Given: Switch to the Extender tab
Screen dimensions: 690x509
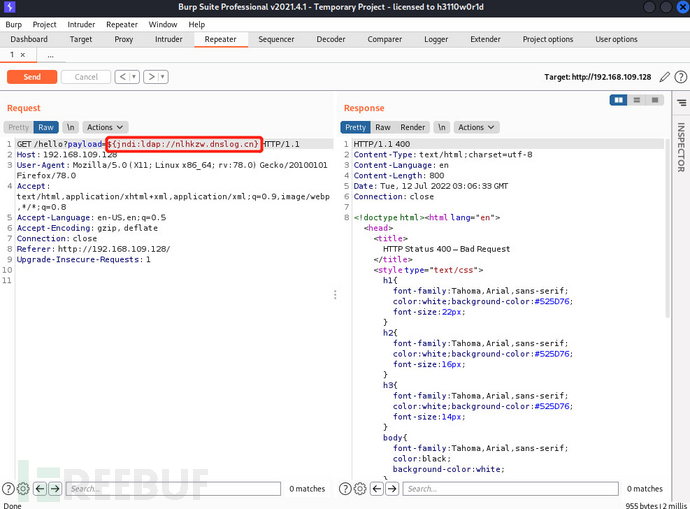Looking at the screenshot, I should [x=485, y=39].
